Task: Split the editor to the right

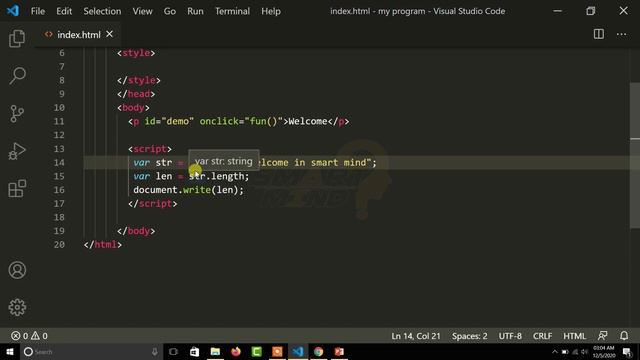Action: tap(598, 34)
